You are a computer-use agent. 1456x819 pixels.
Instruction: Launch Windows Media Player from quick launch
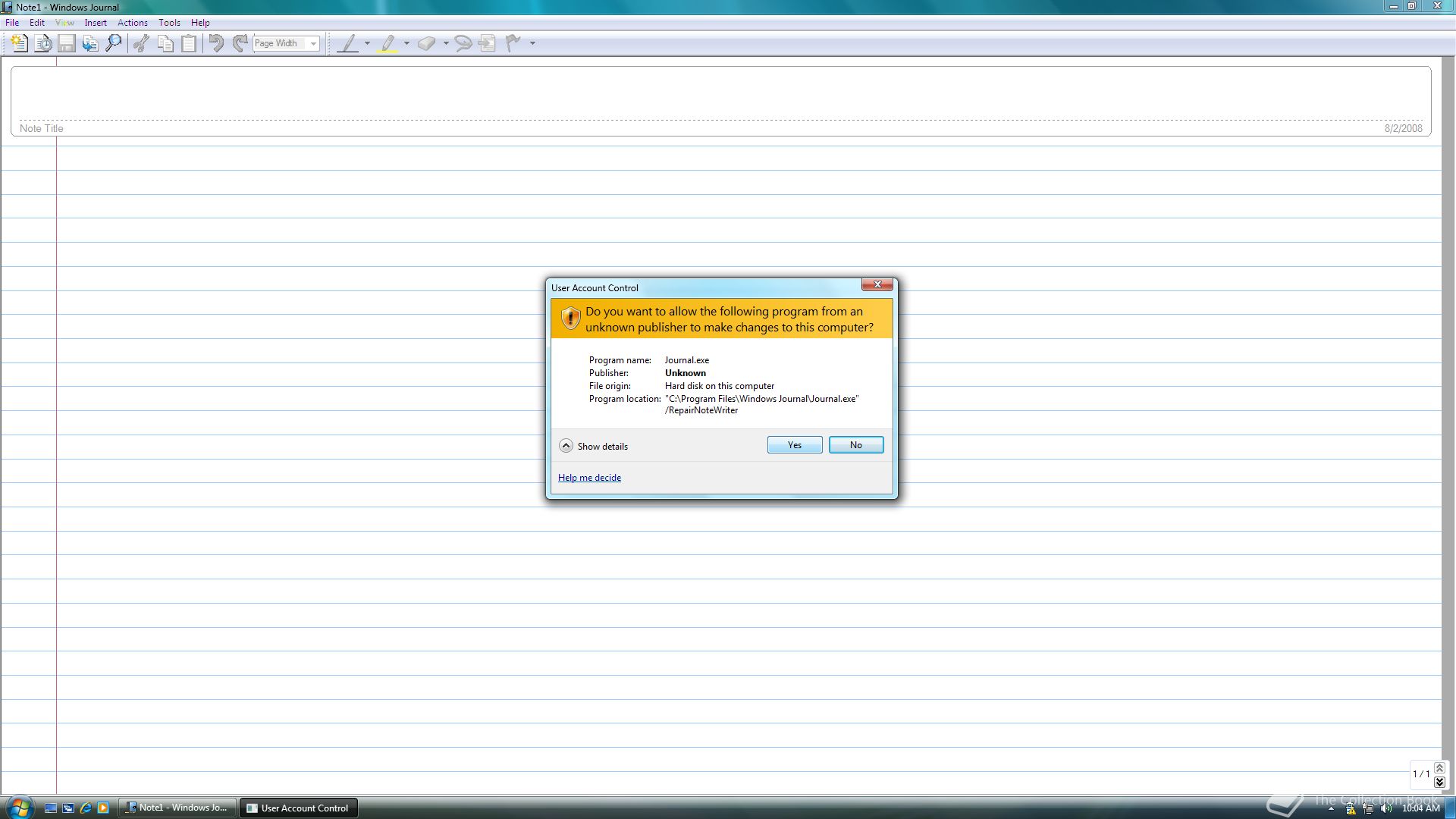(103, 808)
